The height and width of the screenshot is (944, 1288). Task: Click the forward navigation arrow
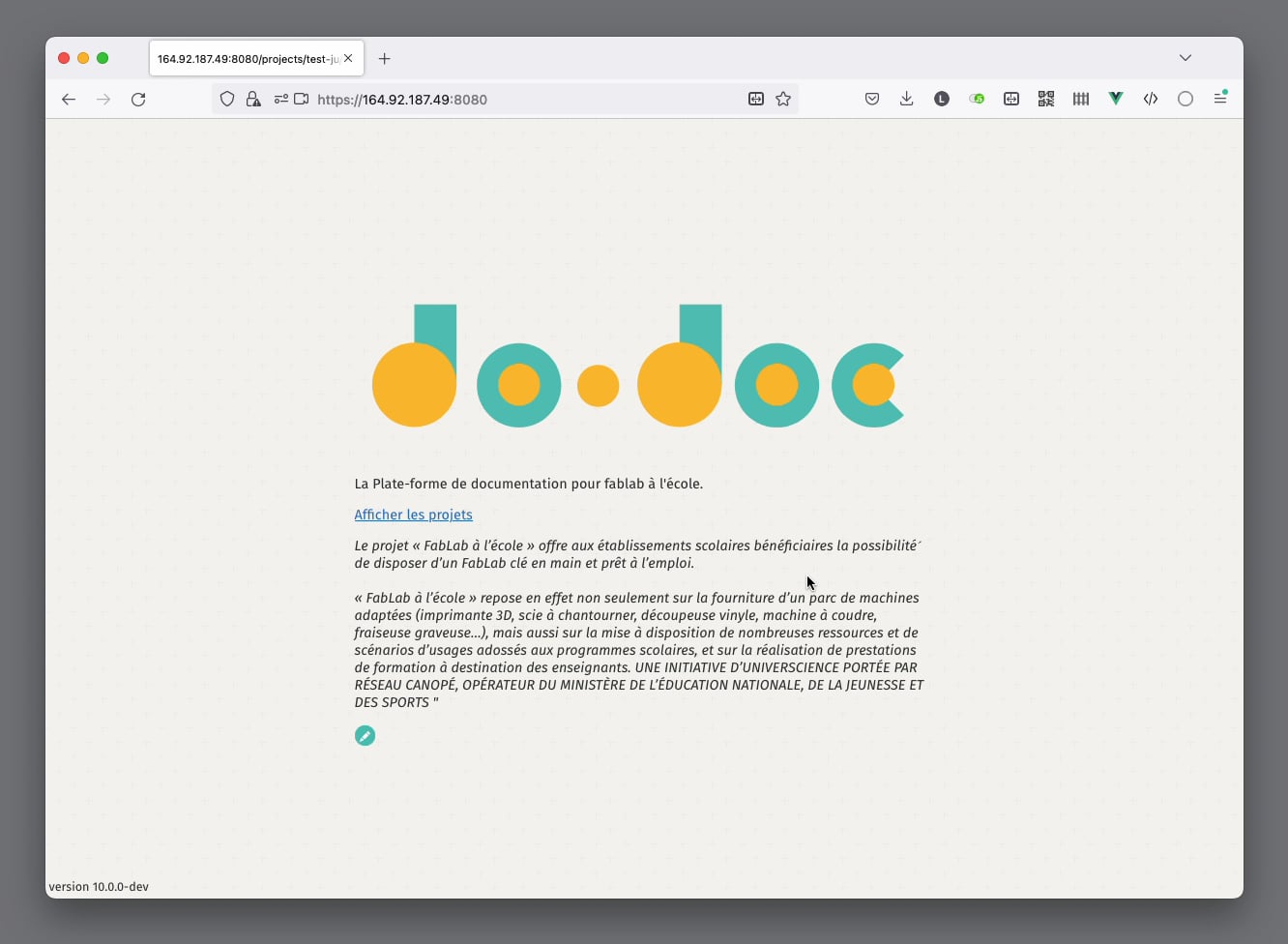(103, 99)
